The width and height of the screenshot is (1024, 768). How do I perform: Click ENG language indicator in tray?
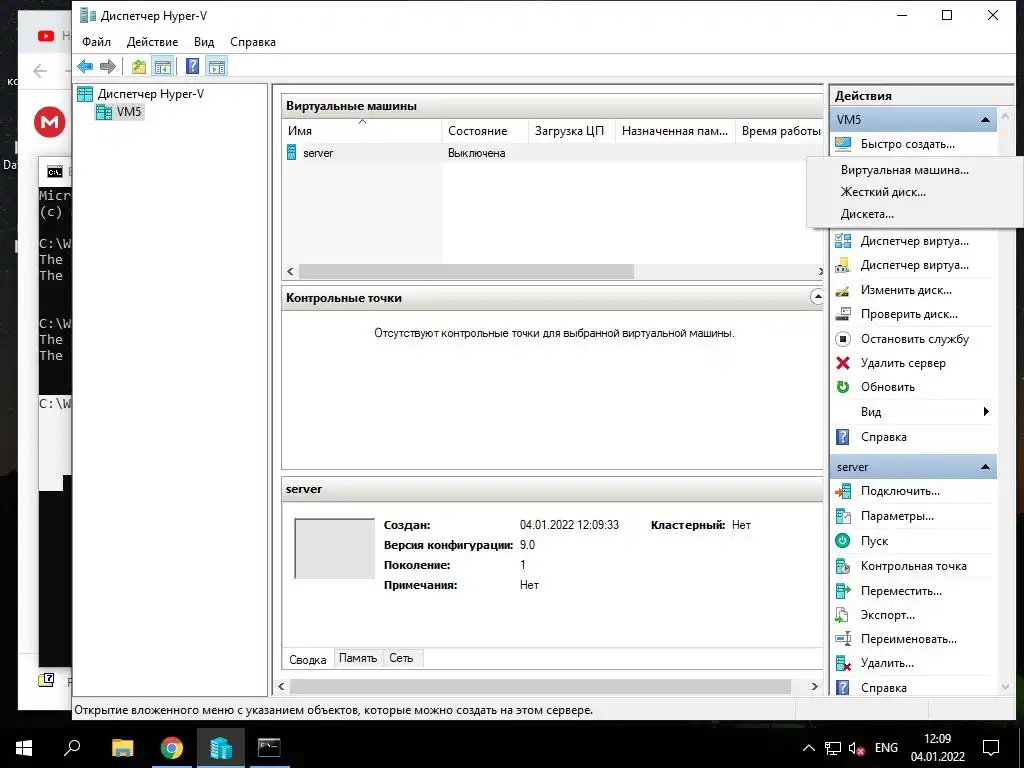886,748
